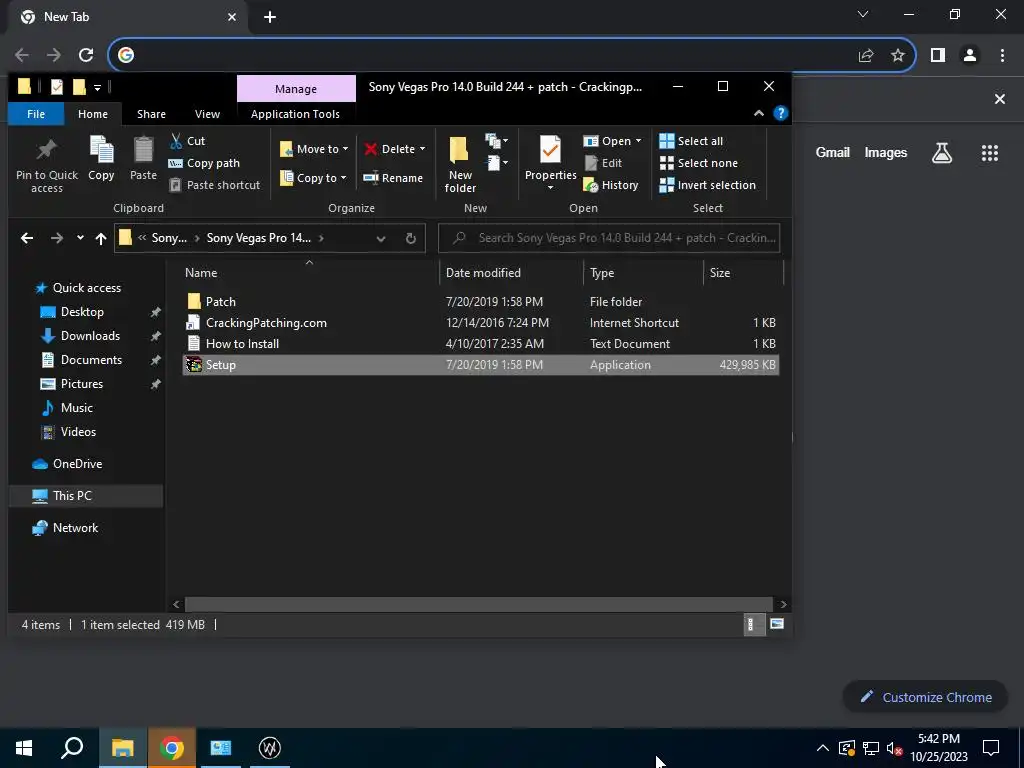1024x768 pixels.
Task: Open Windows Start menu
Action: [x=24, y=748]
